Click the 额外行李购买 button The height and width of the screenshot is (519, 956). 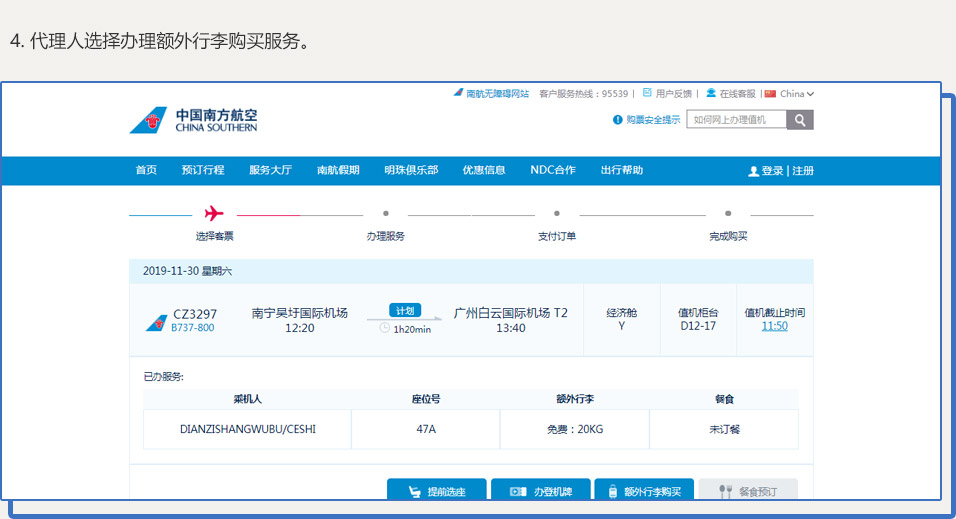[x=644, y=491]
